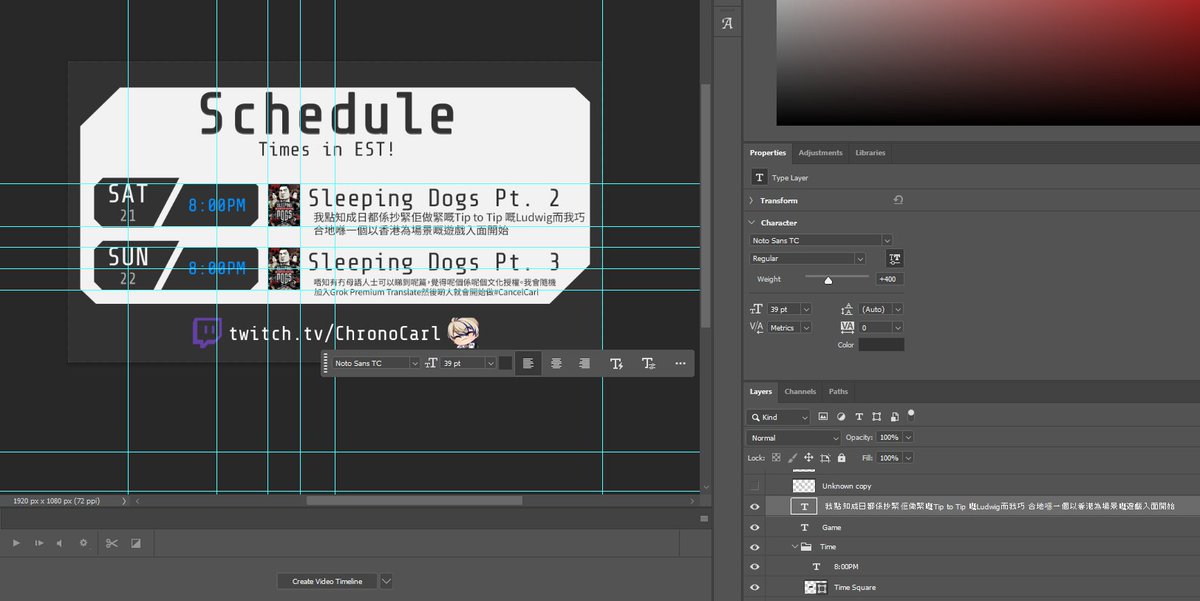Screen dimensions: 1200x601
Task: Show the Unknown copy layer
Action: point(755,486)
